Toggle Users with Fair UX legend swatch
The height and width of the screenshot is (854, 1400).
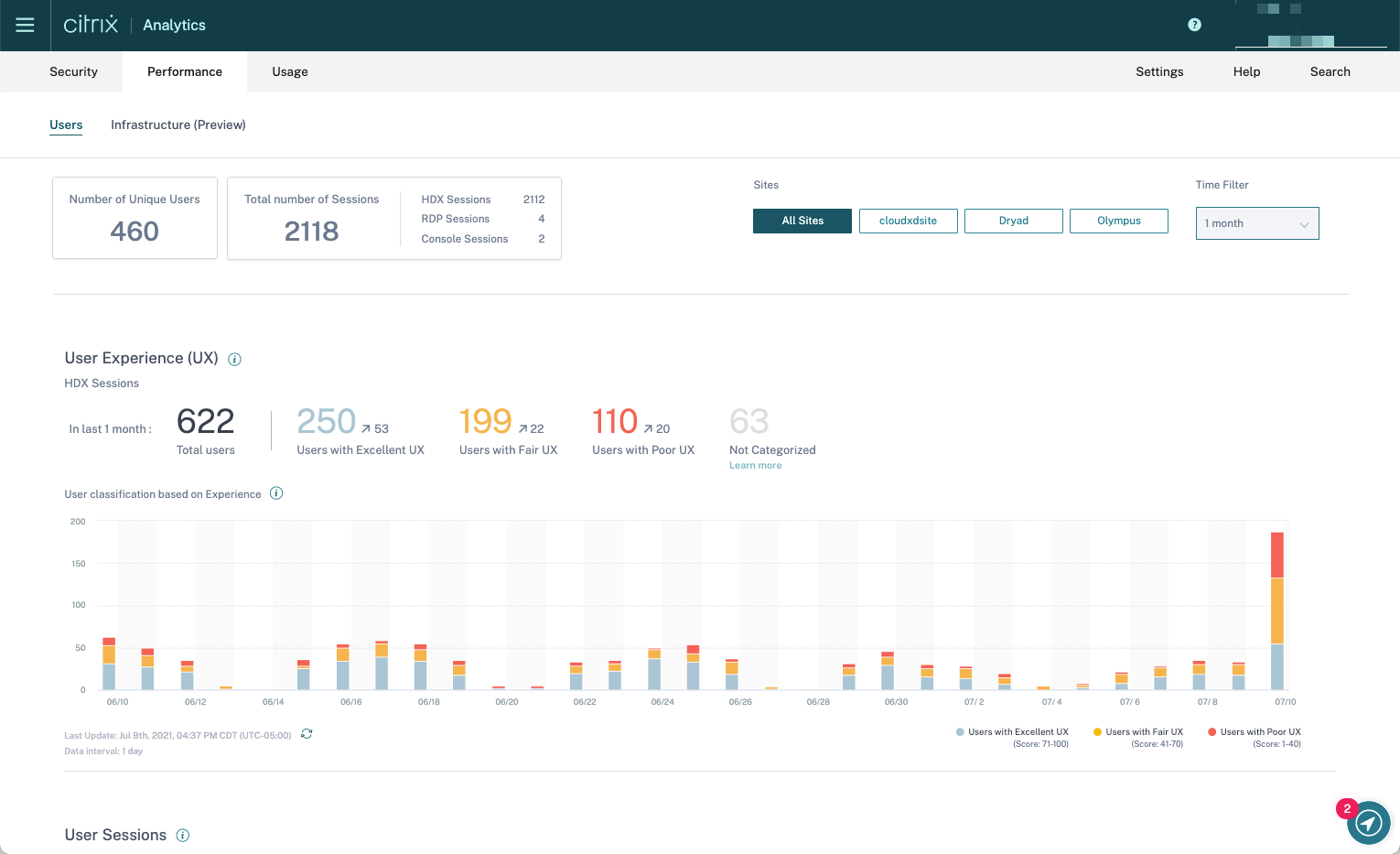point(1098,731)
